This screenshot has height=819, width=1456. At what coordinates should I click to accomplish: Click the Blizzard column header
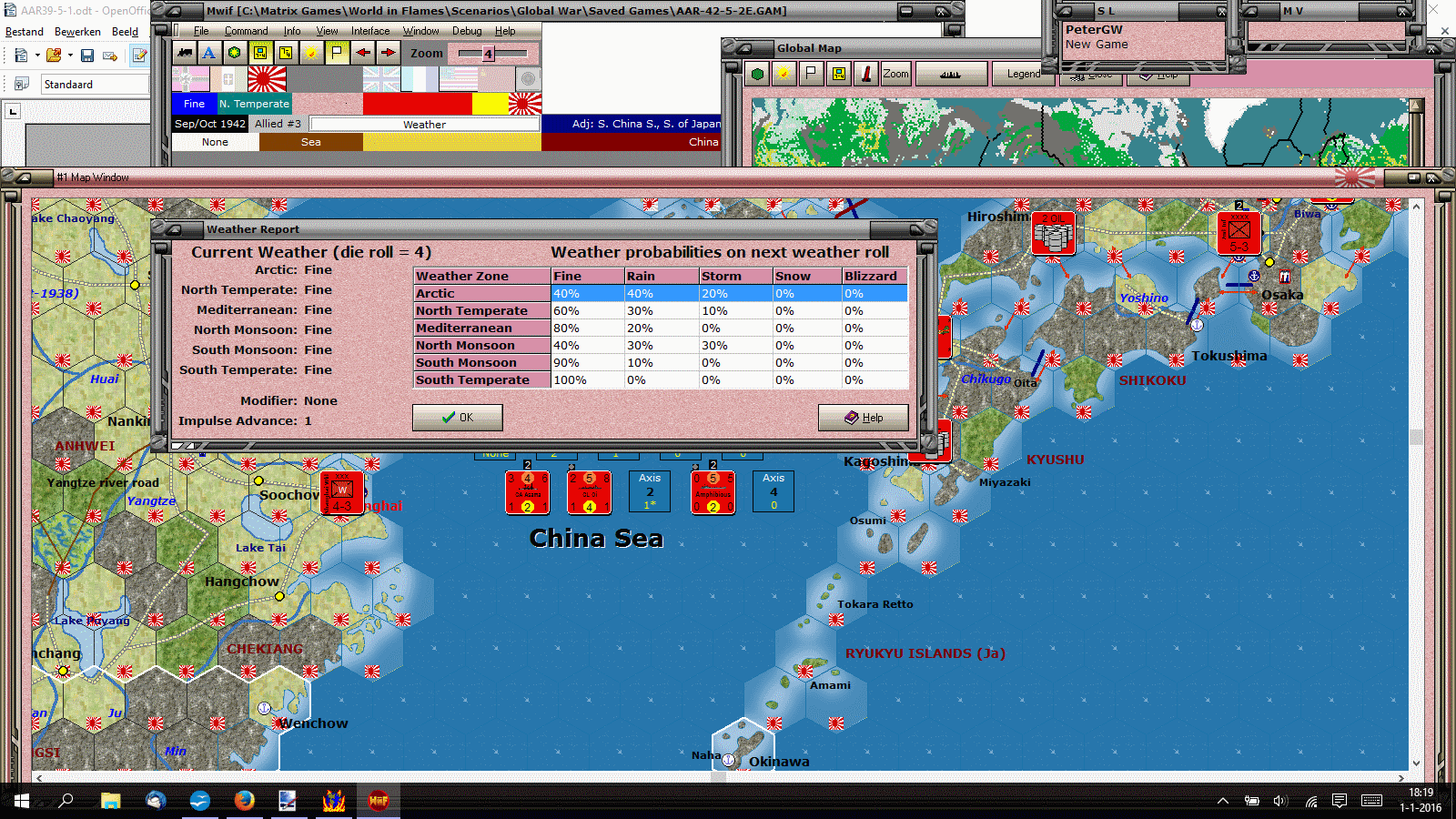coord(875,277)
